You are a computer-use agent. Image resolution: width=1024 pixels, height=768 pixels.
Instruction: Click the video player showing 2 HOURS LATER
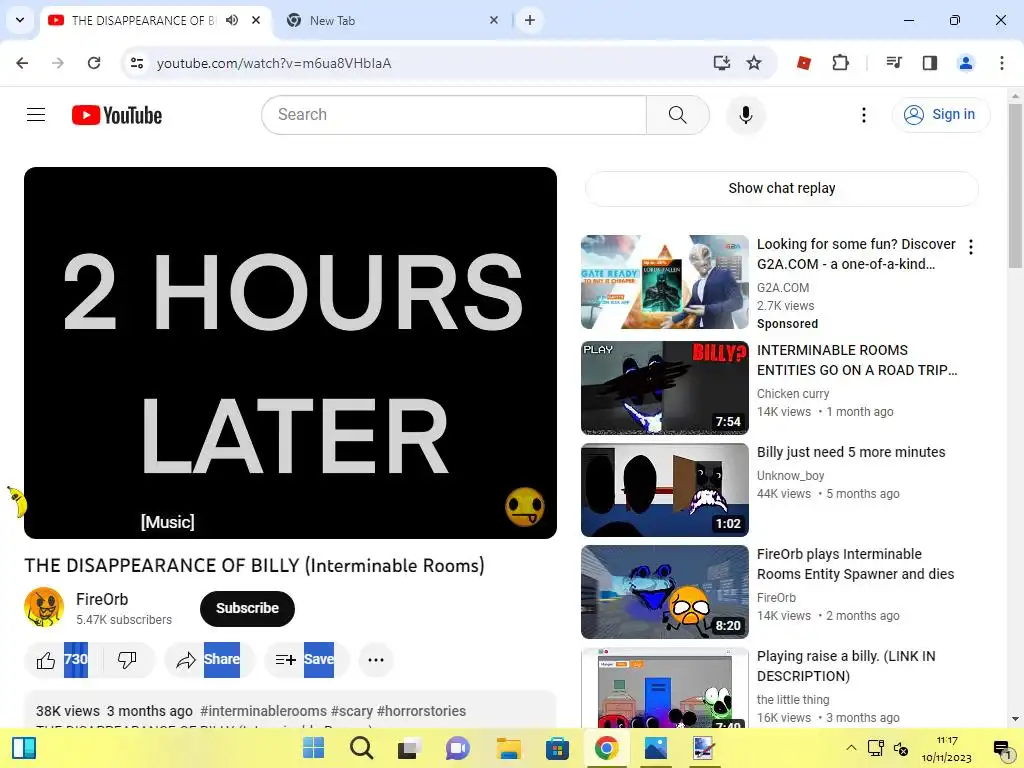click(x=291, y=353)
